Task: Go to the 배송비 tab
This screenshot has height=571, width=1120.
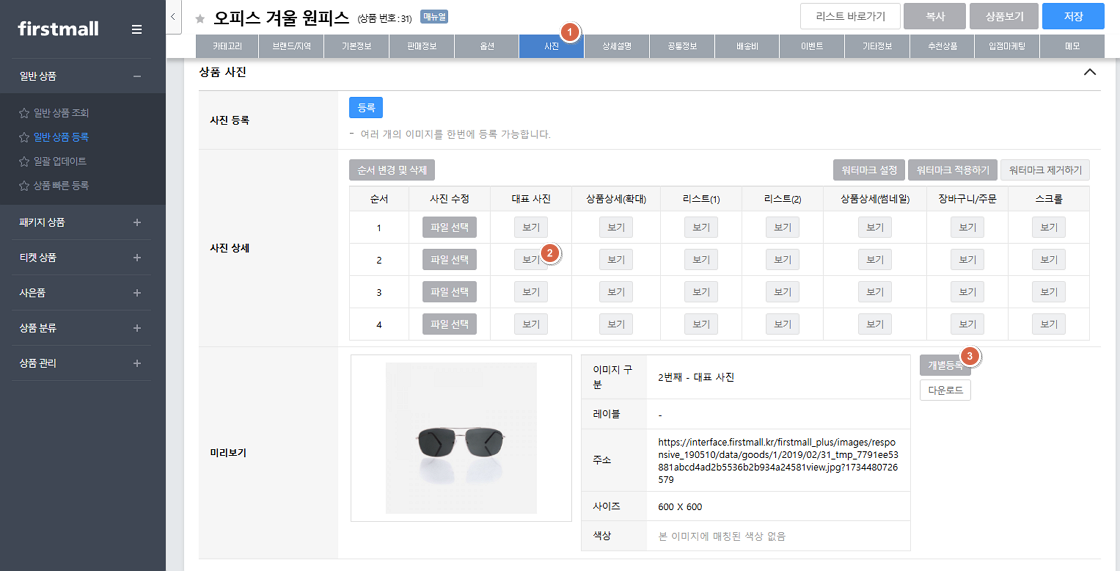Action: tap(747, 46)
